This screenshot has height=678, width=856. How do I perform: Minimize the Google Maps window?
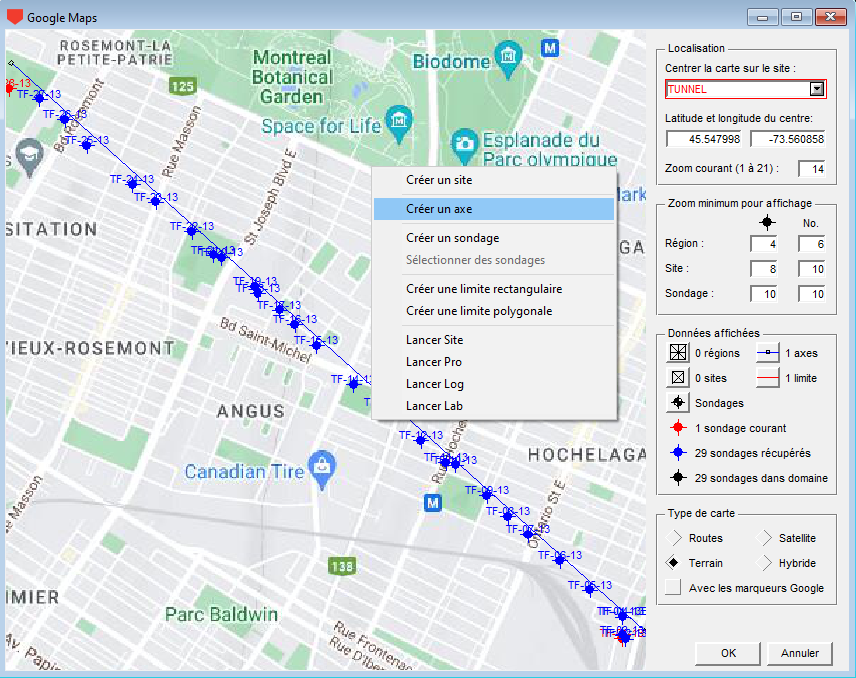(763, 17)
